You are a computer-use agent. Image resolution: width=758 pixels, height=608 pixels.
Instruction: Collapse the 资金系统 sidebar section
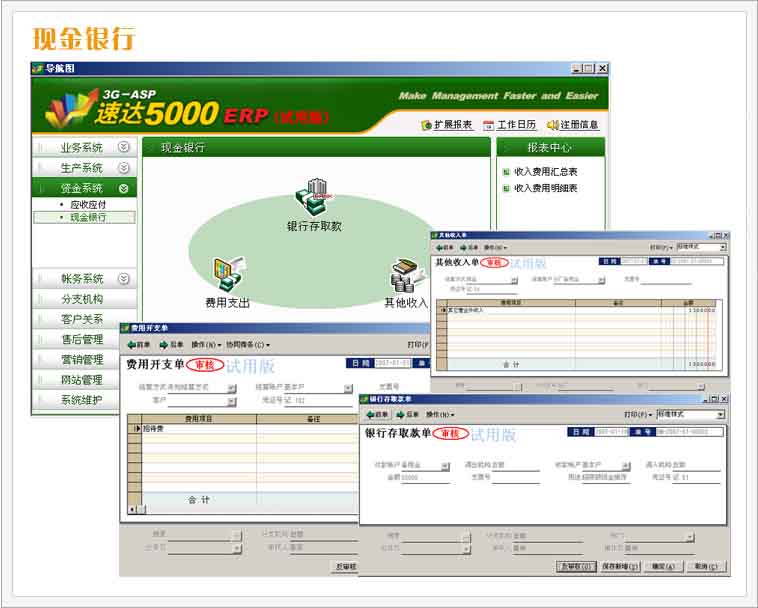click(123, 188)
